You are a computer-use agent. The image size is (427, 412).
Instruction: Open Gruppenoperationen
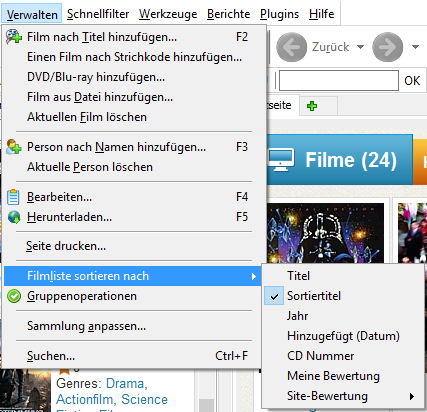click(x=133, y=296)
